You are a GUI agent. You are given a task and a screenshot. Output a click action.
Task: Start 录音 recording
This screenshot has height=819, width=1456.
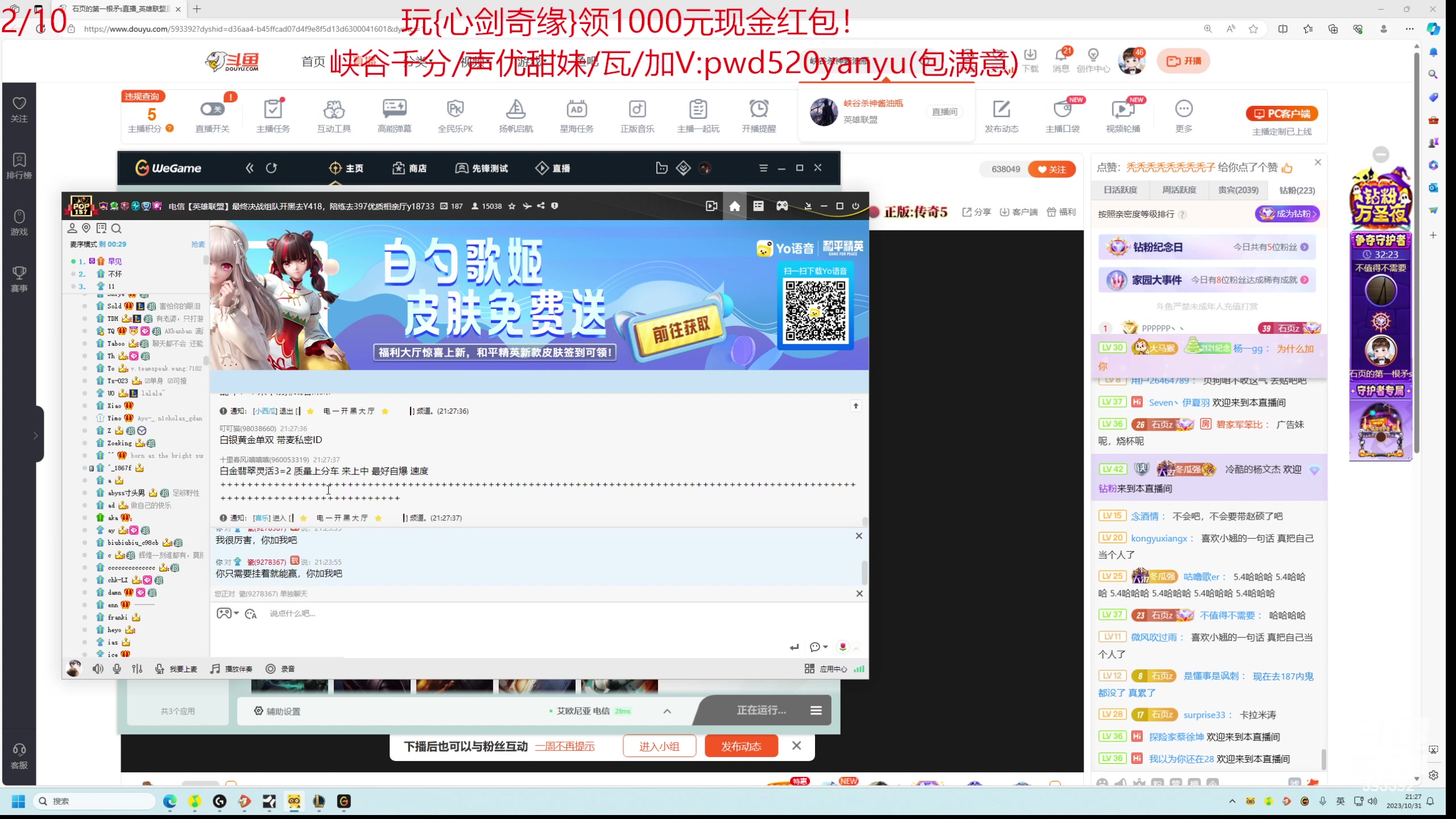(280, 669)
